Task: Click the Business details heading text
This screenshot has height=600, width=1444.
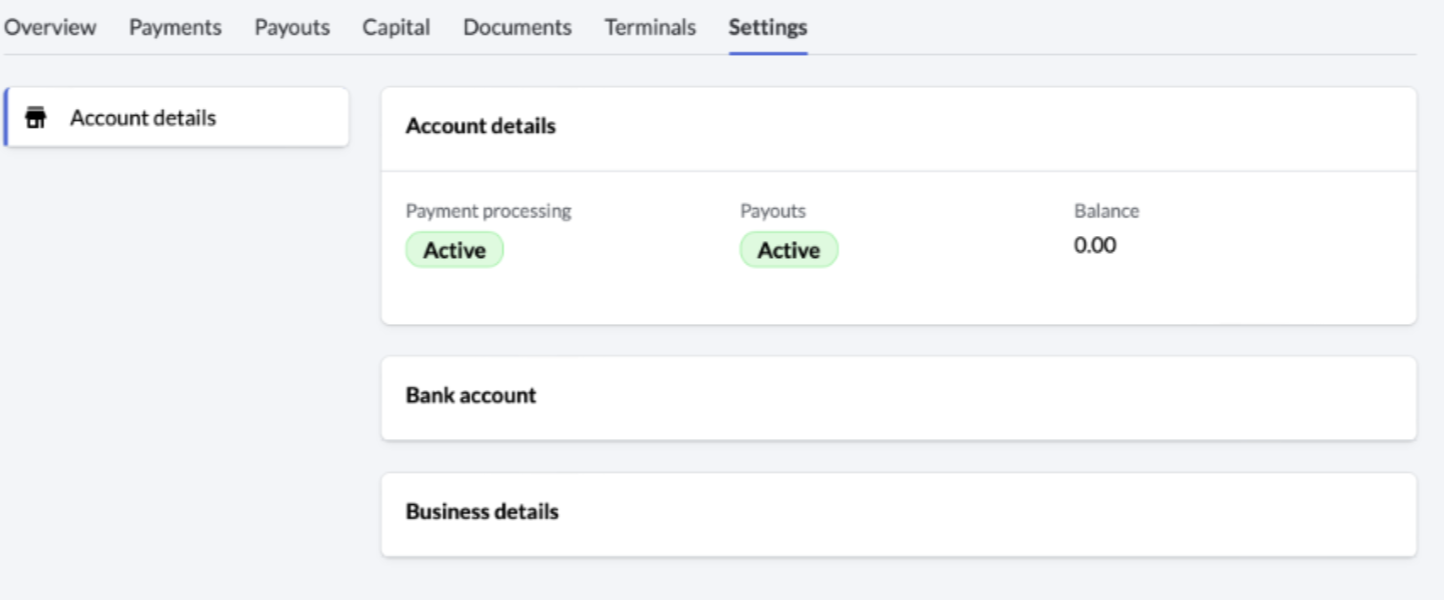Action: [482, 512]
